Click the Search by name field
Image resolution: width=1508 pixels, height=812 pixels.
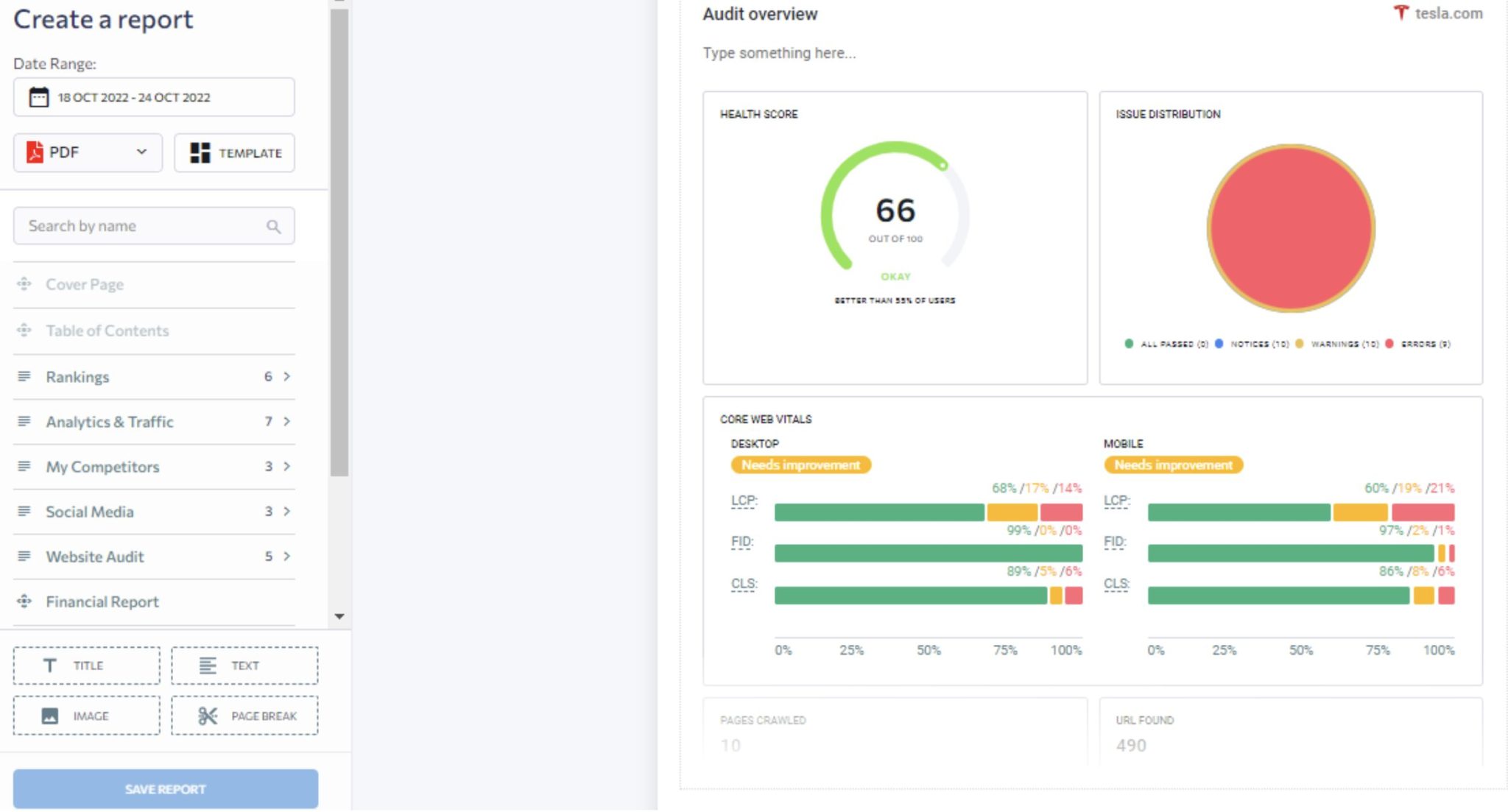pos(140,226)
